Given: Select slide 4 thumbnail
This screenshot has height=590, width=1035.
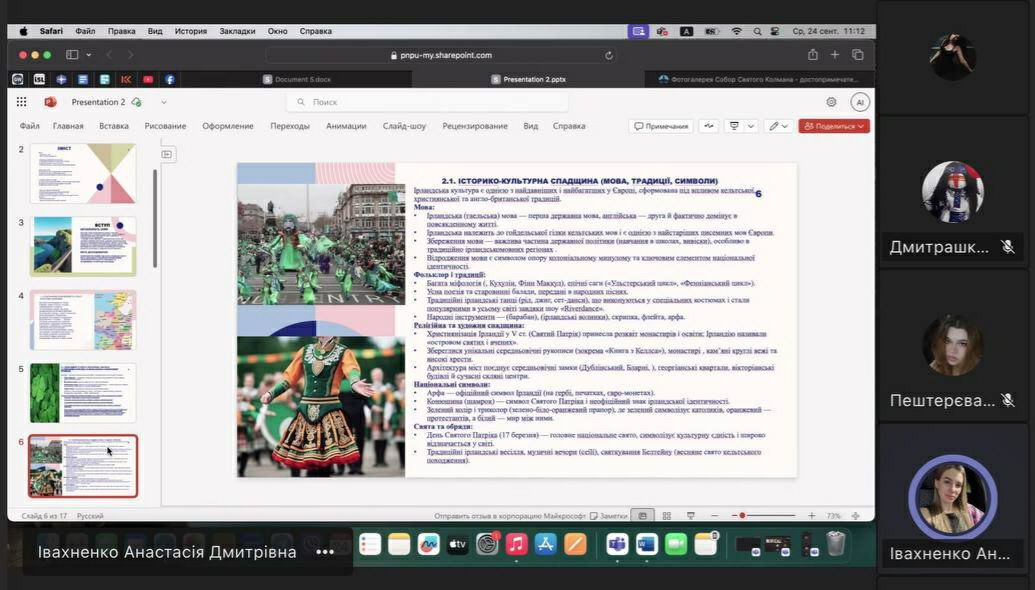Looking at the screenshot, I should (x=83, y=319).
